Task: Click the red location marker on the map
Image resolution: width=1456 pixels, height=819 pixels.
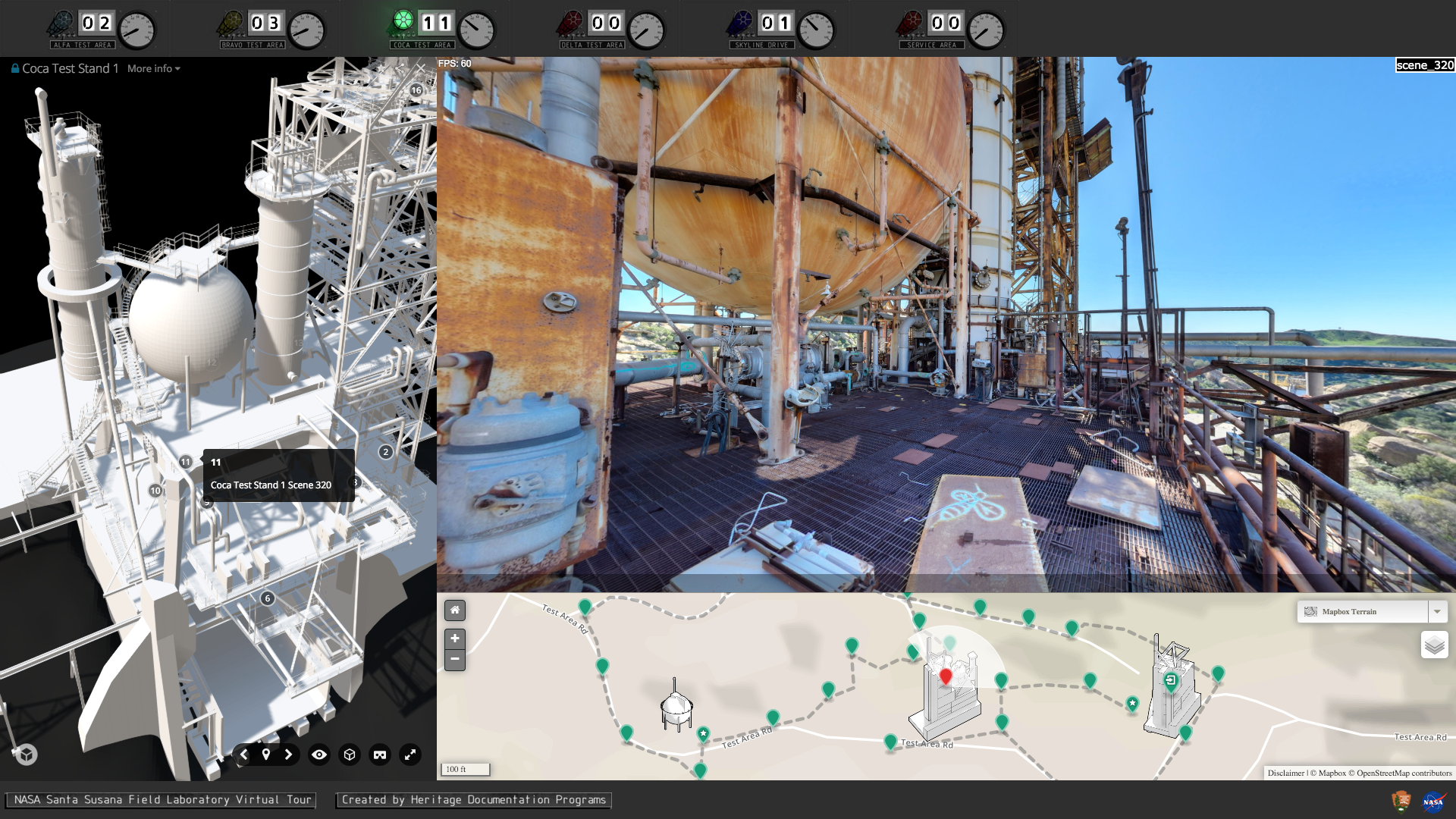Action: (946, 676)
